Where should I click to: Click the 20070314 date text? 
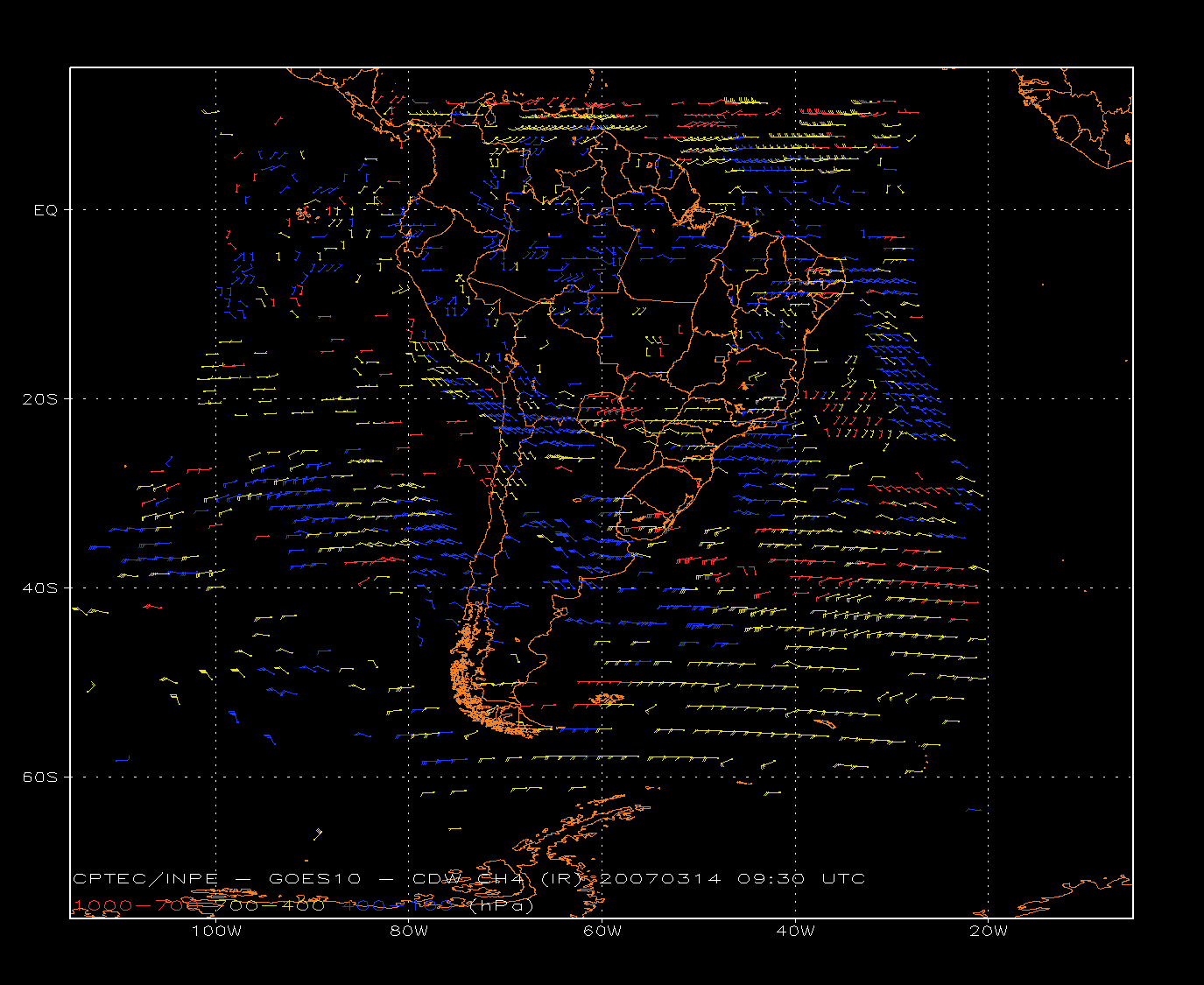(x=662, y=878)
